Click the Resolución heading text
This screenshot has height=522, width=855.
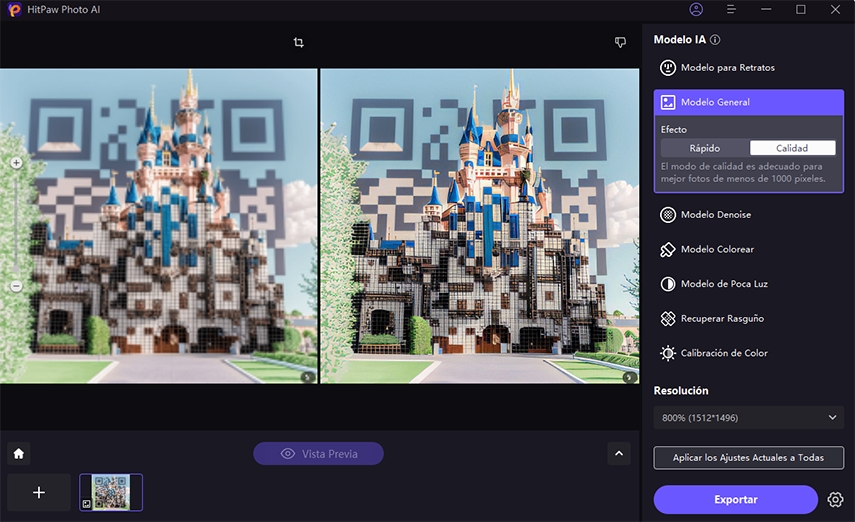(681, 391)
